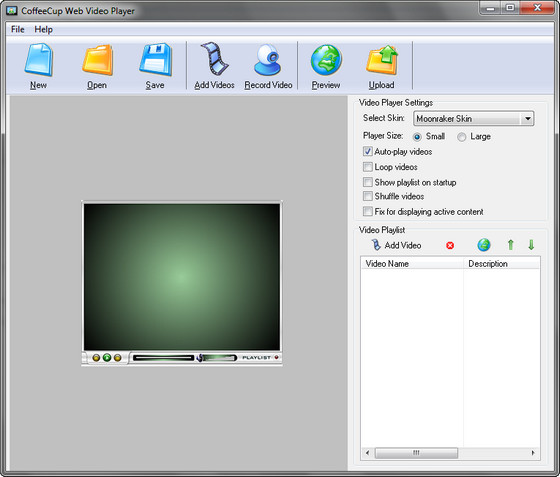
Task: Click the Preview globe icon
Action: (x=326, y=60)
